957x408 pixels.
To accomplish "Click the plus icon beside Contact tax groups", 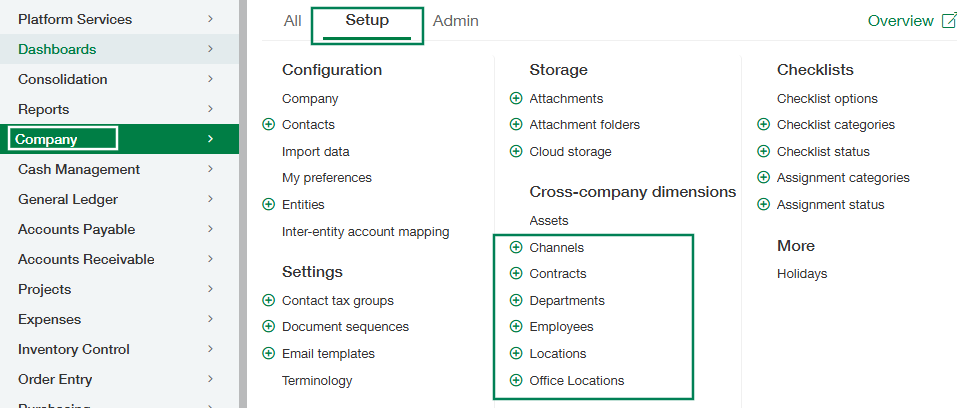I will click(x=269, y=301).
